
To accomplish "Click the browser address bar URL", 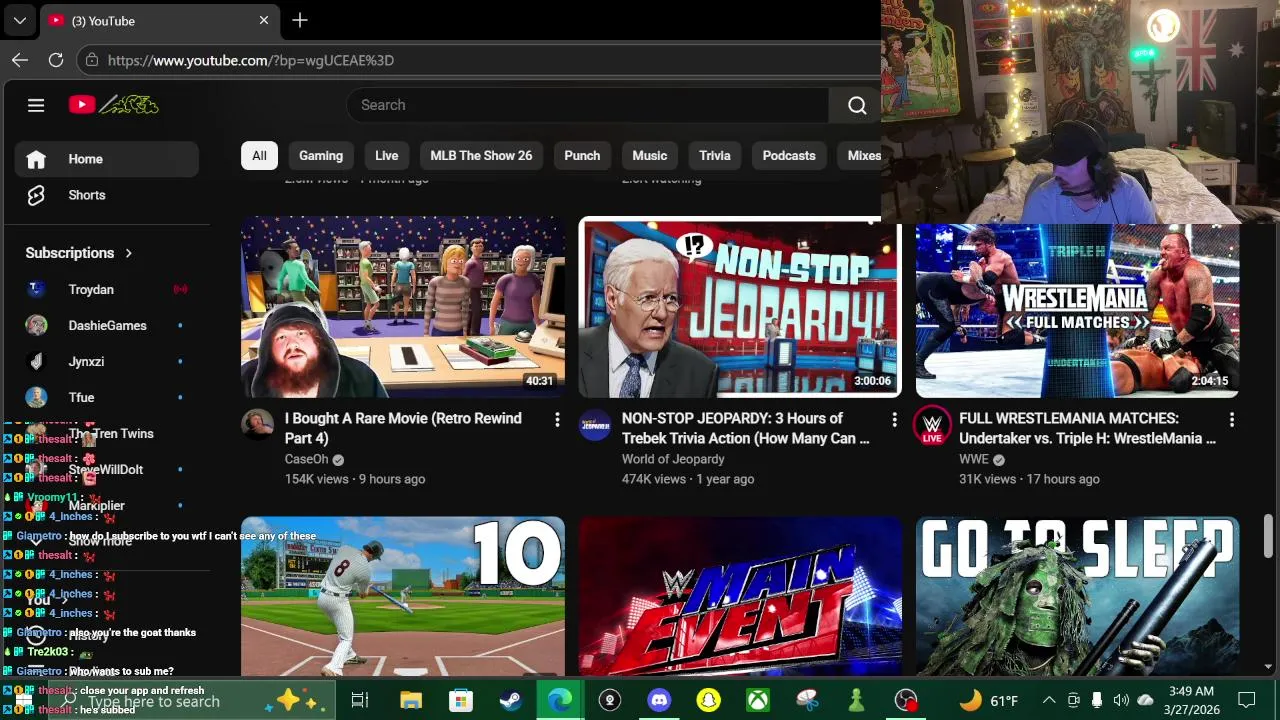I will coord(251,60).
